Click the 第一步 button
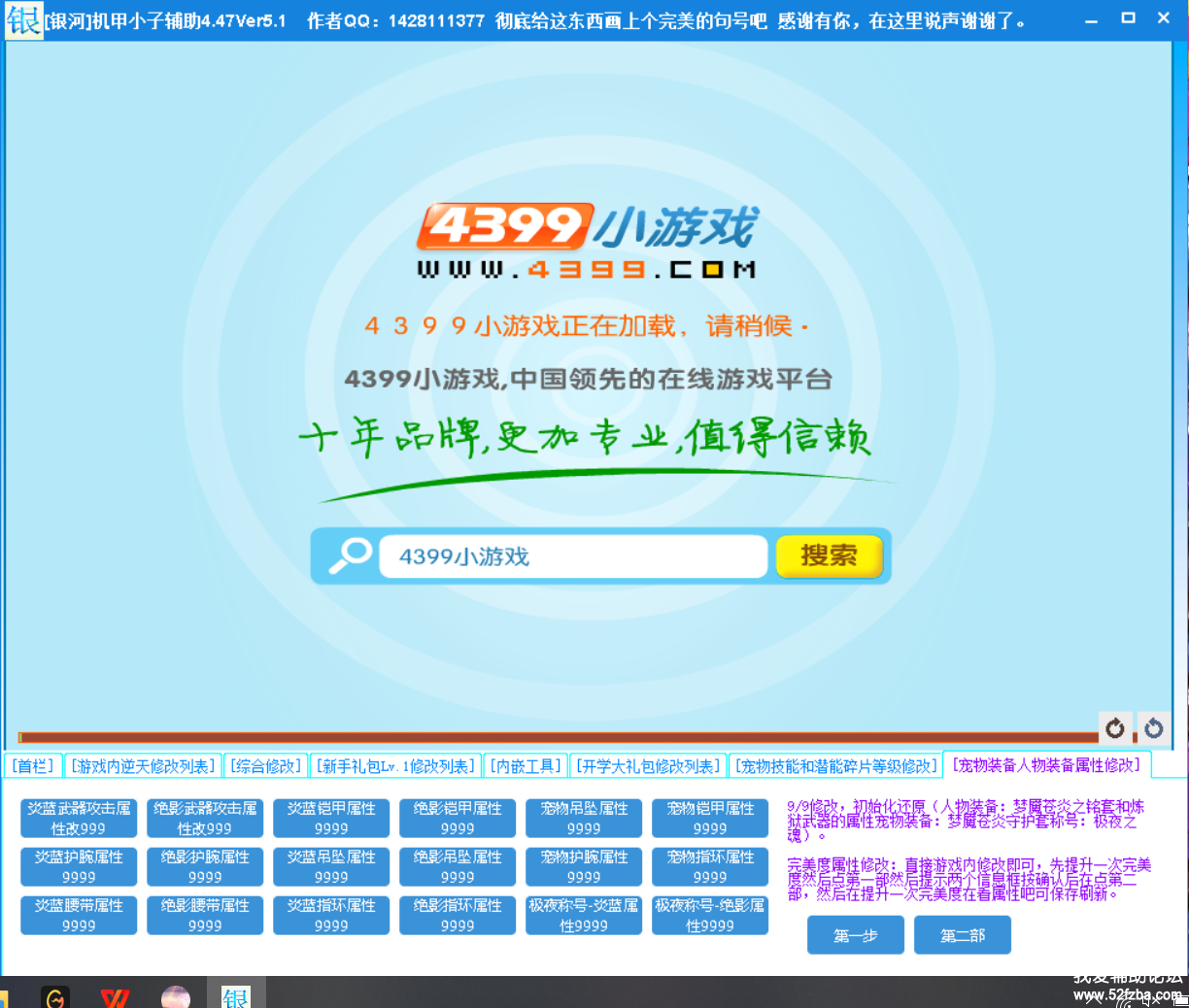The height and width of the screenshot is (1008, 1189). click(856, 935)
